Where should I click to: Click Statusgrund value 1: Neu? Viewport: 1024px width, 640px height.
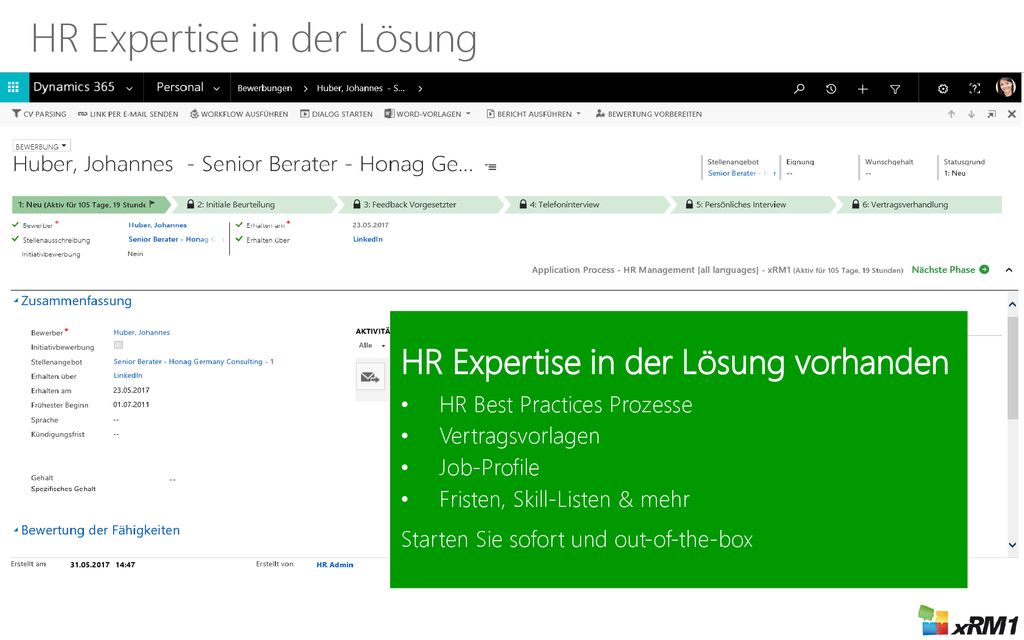tap(954, 173)
